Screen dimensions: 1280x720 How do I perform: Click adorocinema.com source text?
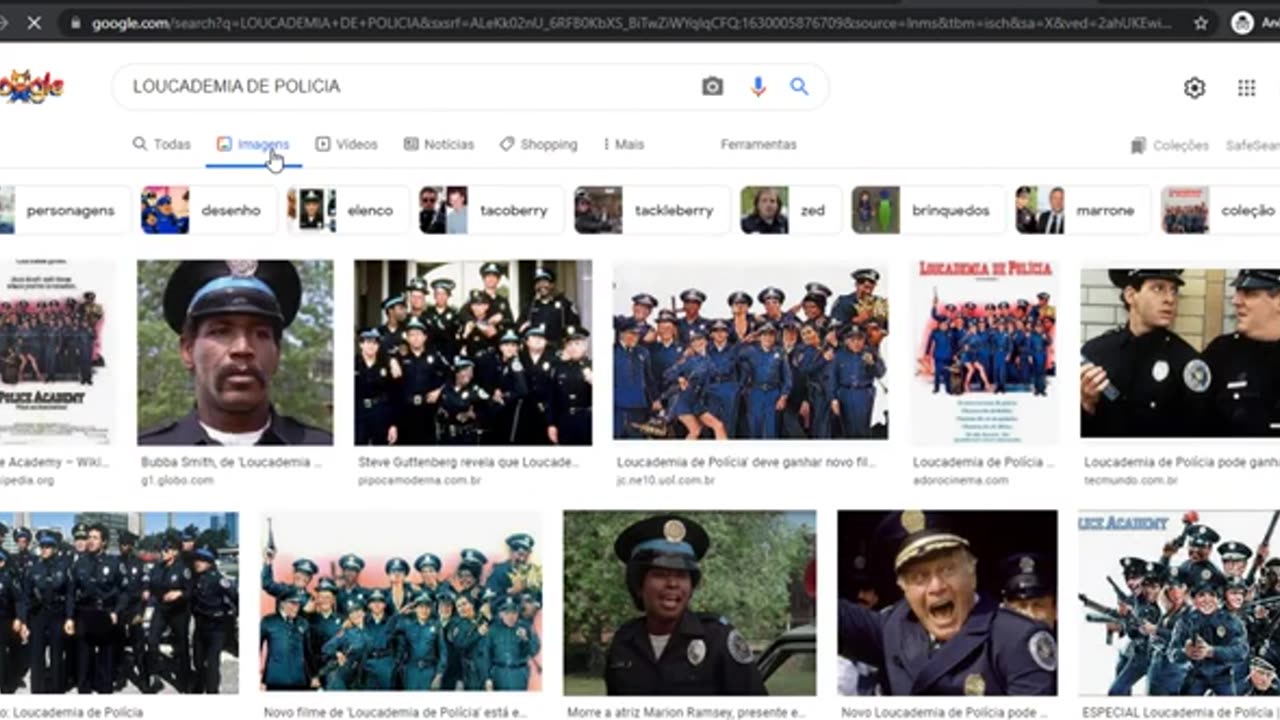coord(960,480)
